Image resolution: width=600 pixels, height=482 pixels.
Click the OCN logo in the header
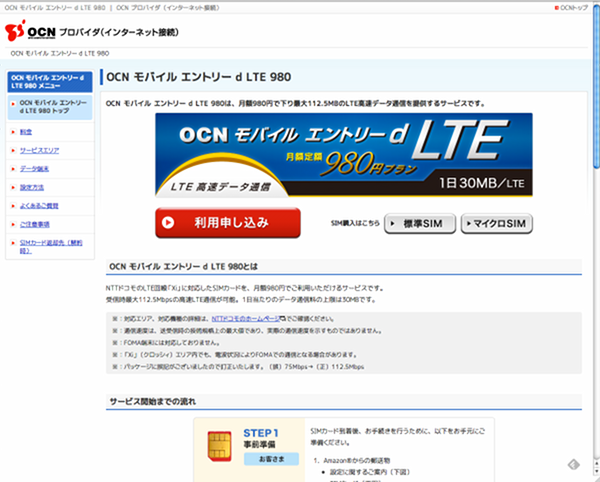(30, 31)
